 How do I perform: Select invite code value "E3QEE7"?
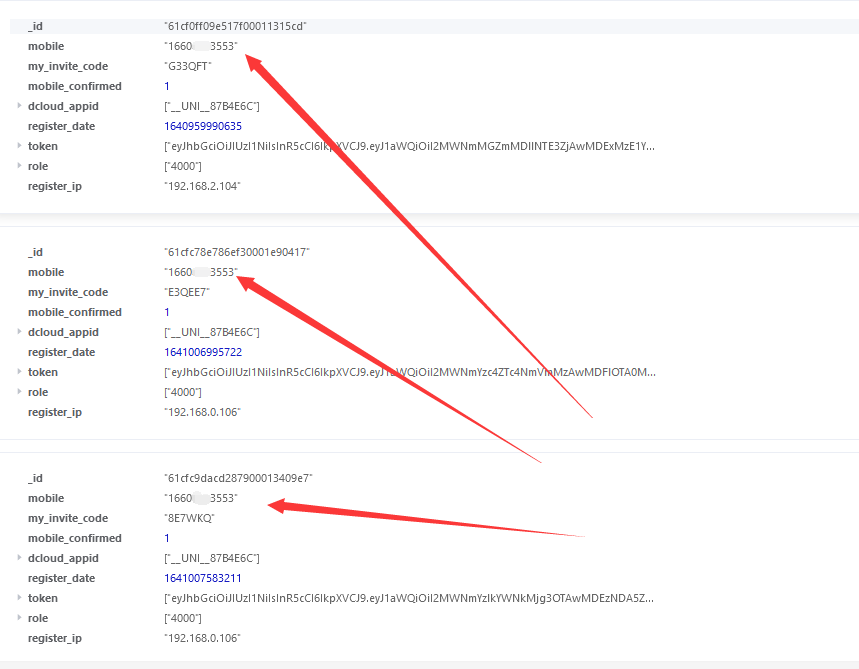187,292
